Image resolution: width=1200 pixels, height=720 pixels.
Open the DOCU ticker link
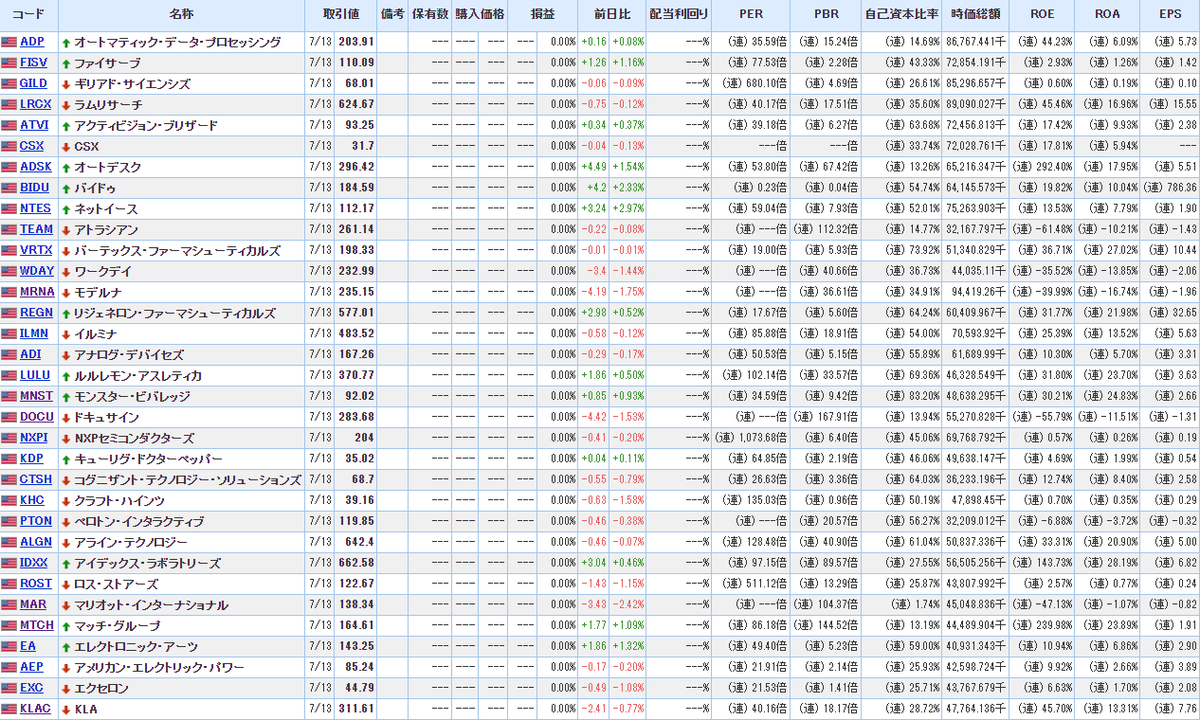(35, 417)
